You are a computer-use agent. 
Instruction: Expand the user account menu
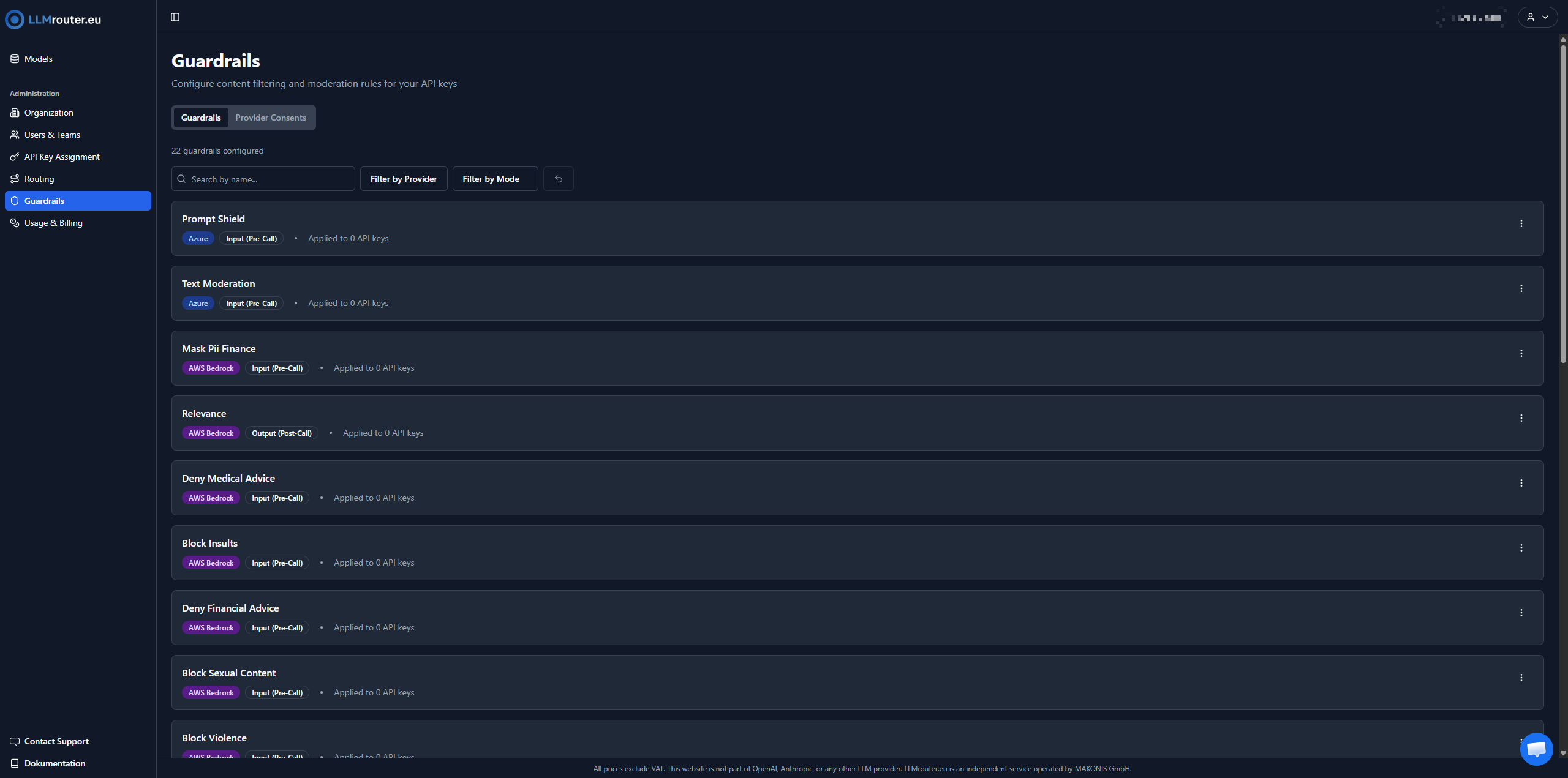[x=1537, y=17]
